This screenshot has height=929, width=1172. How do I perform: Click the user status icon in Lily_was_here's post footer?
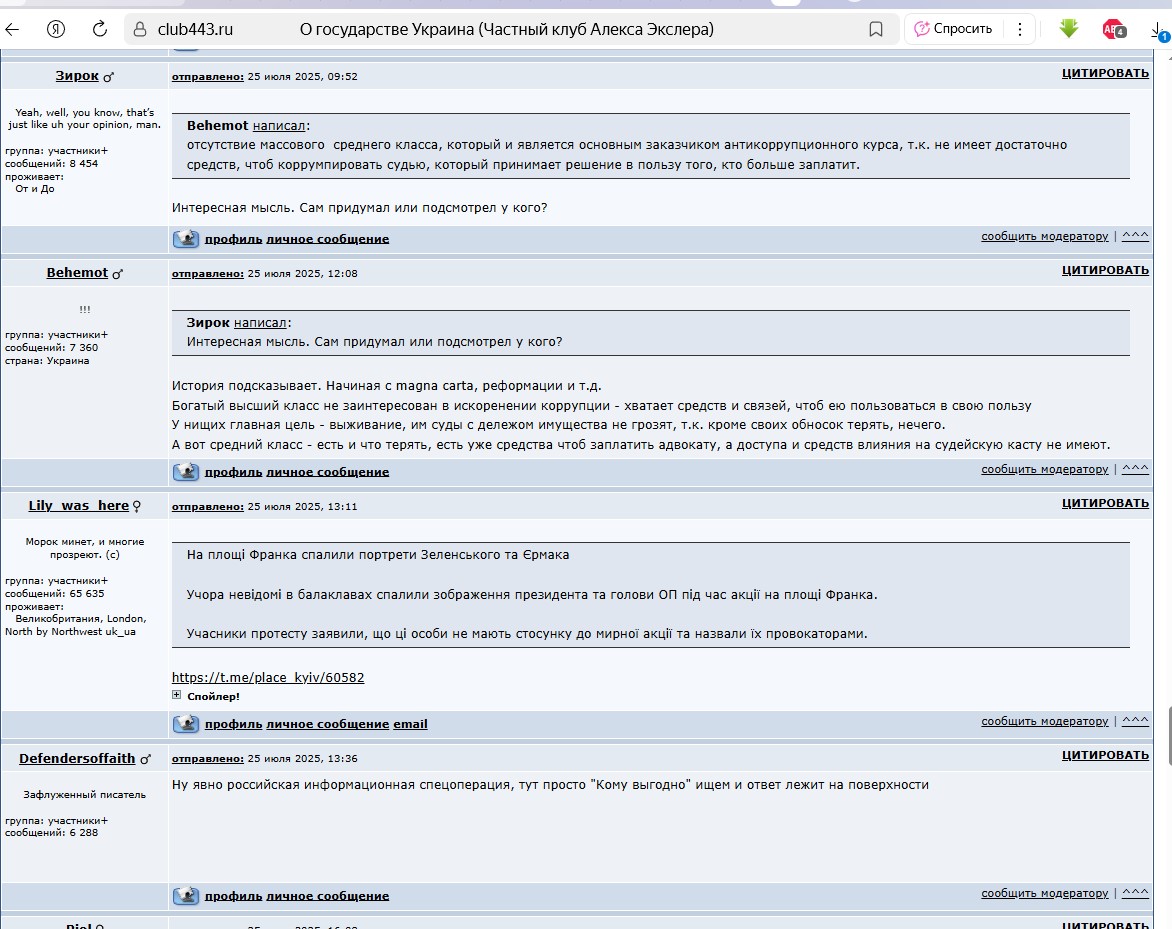click(x=186, y=724)
